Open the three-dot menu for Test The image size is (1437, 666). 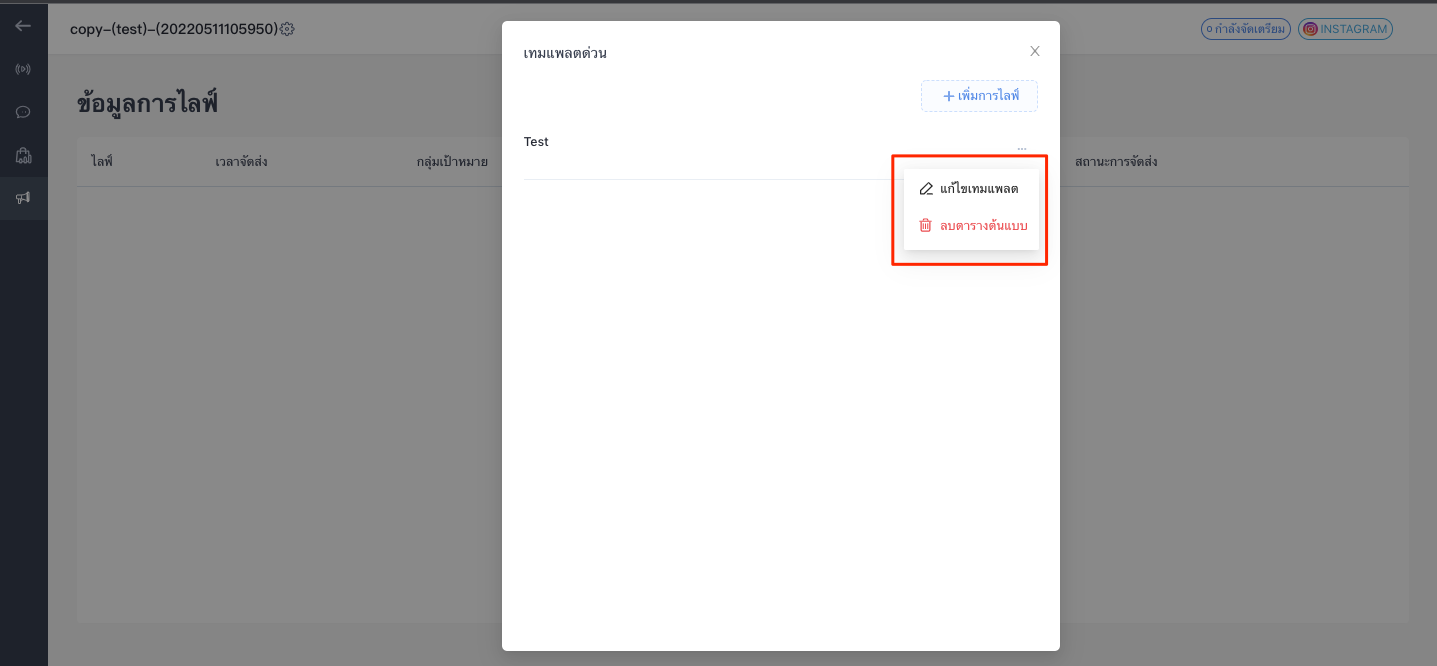click(x=1021, y=148)
